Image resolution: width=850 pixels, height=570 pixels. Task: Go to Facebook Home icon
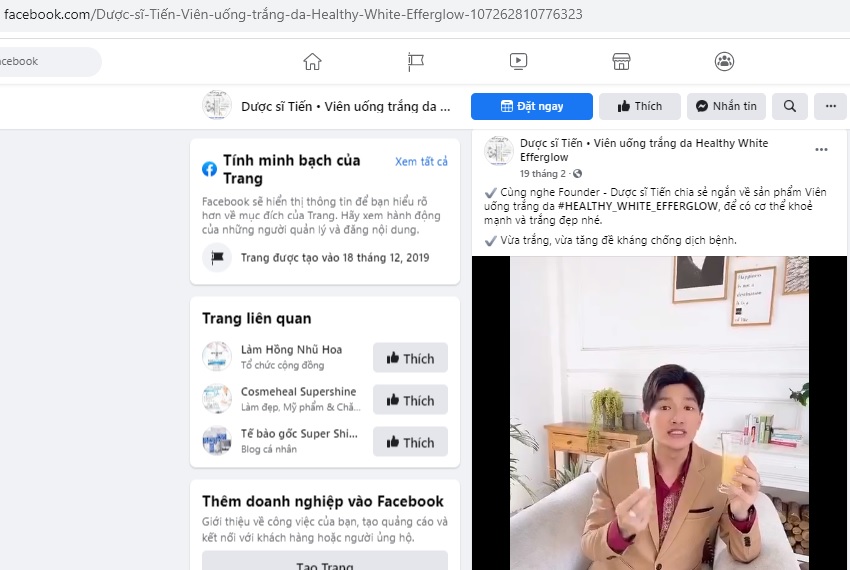coord(313,62)
